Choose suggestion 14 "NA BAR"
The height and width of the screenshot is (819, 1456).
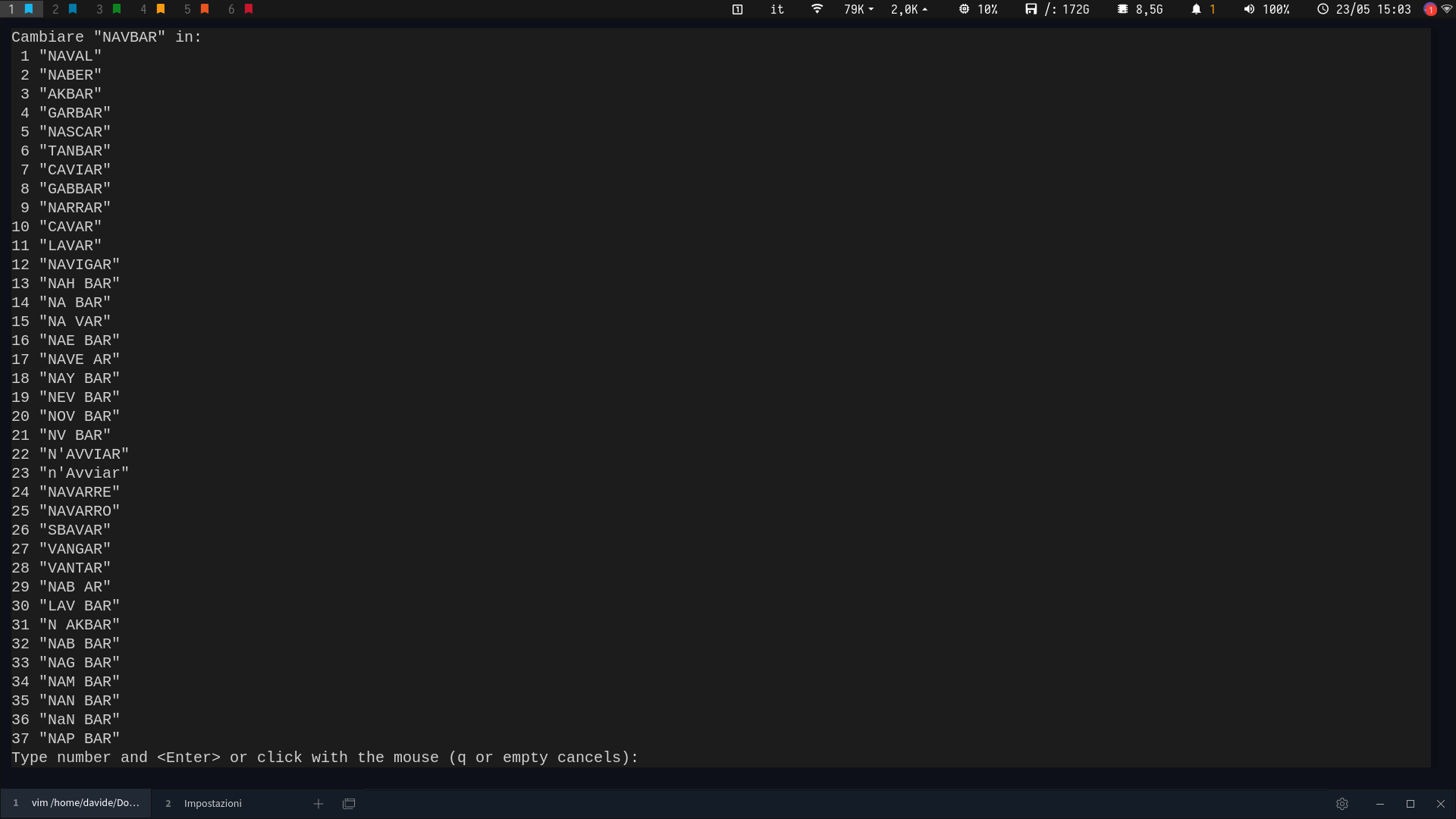click(x=61, y=303)
